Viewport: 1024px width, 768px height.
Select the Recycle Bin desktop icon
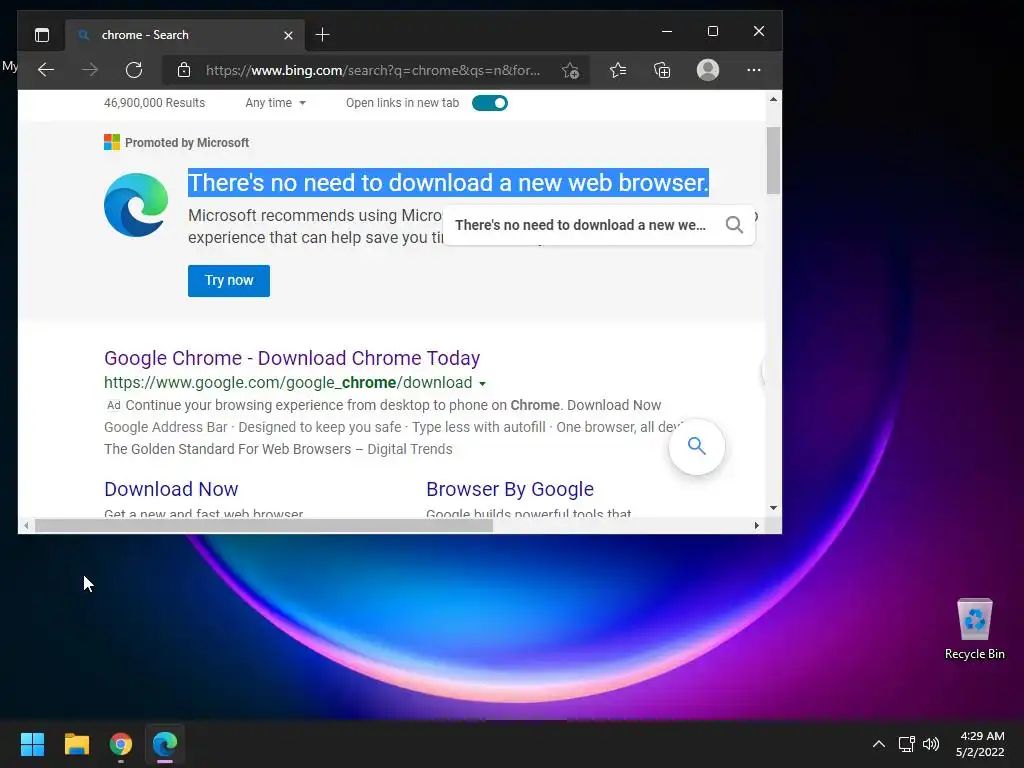point(974,629)
